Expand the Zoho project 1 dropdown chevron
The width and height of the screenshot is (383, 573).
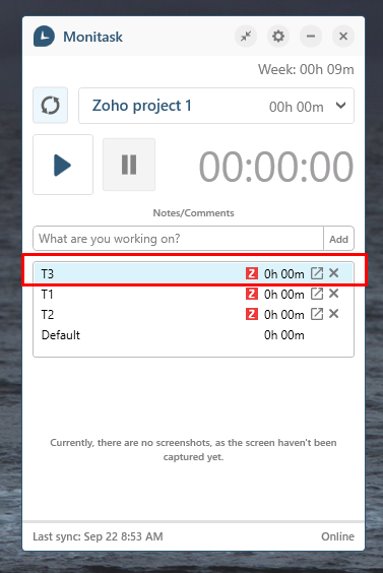coord(341,106)
